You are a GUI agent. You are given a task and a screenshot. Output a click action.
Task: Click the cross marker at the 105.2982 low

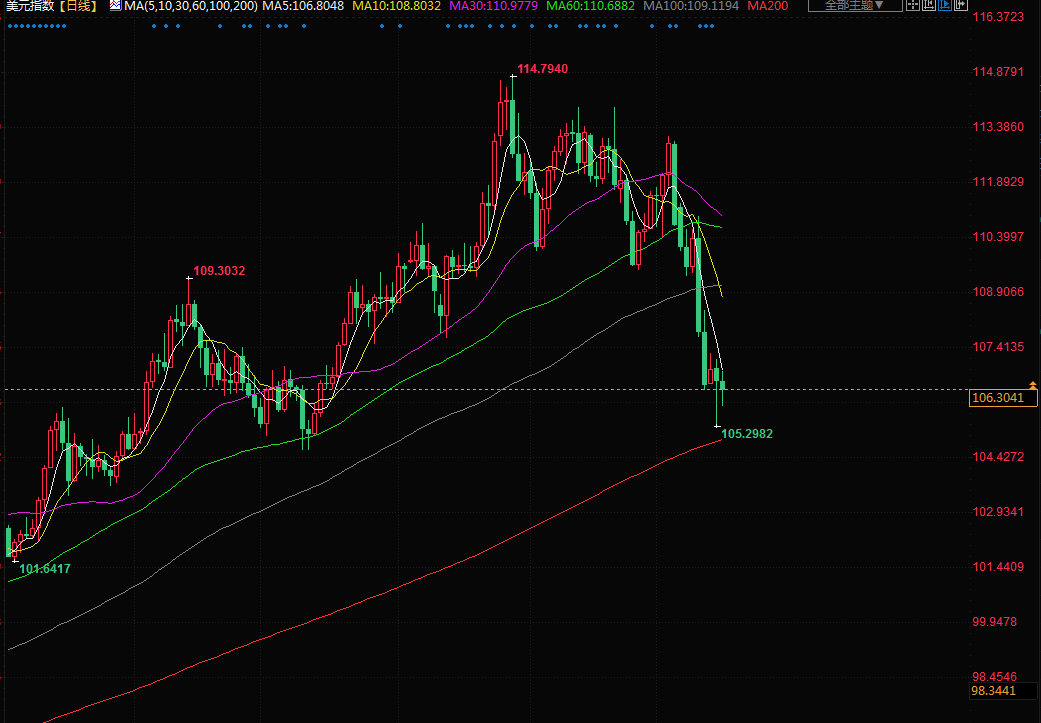tap(716, 426)
